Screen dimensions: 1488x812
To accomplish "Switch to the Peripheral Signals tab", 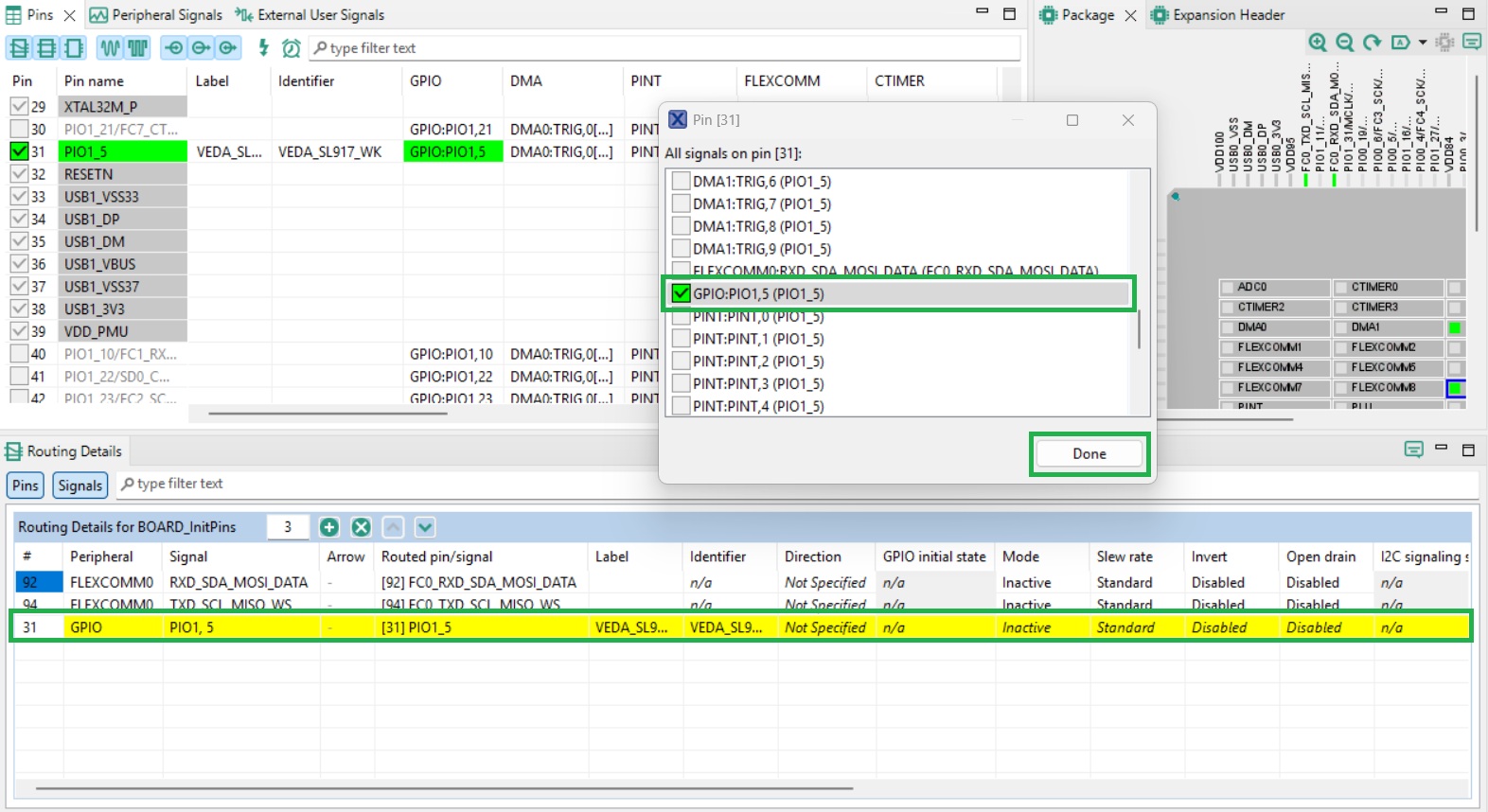I will click(156, 15).
